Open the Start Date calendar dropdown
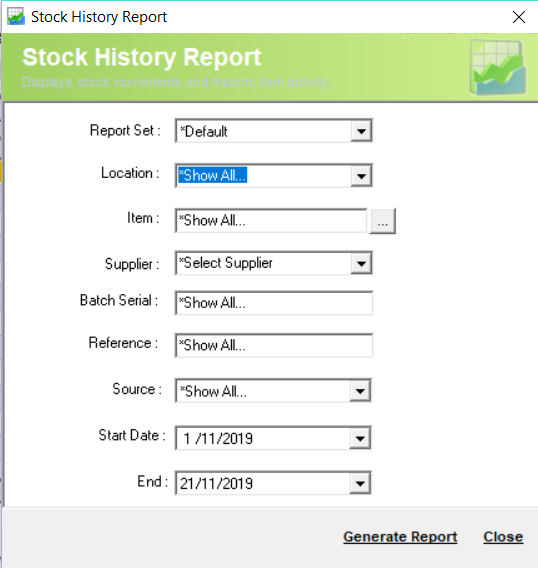 pyautogui.click(x=360, y=439)
